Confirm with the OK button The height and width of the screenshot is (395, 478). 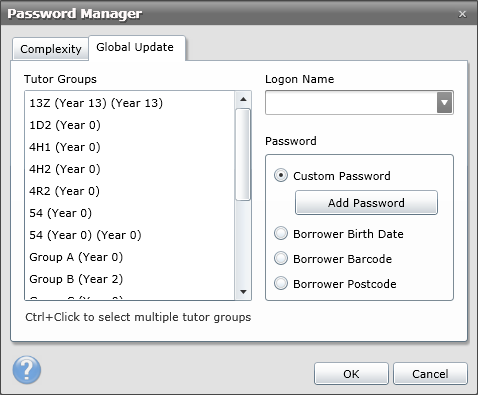click(351, 374)
